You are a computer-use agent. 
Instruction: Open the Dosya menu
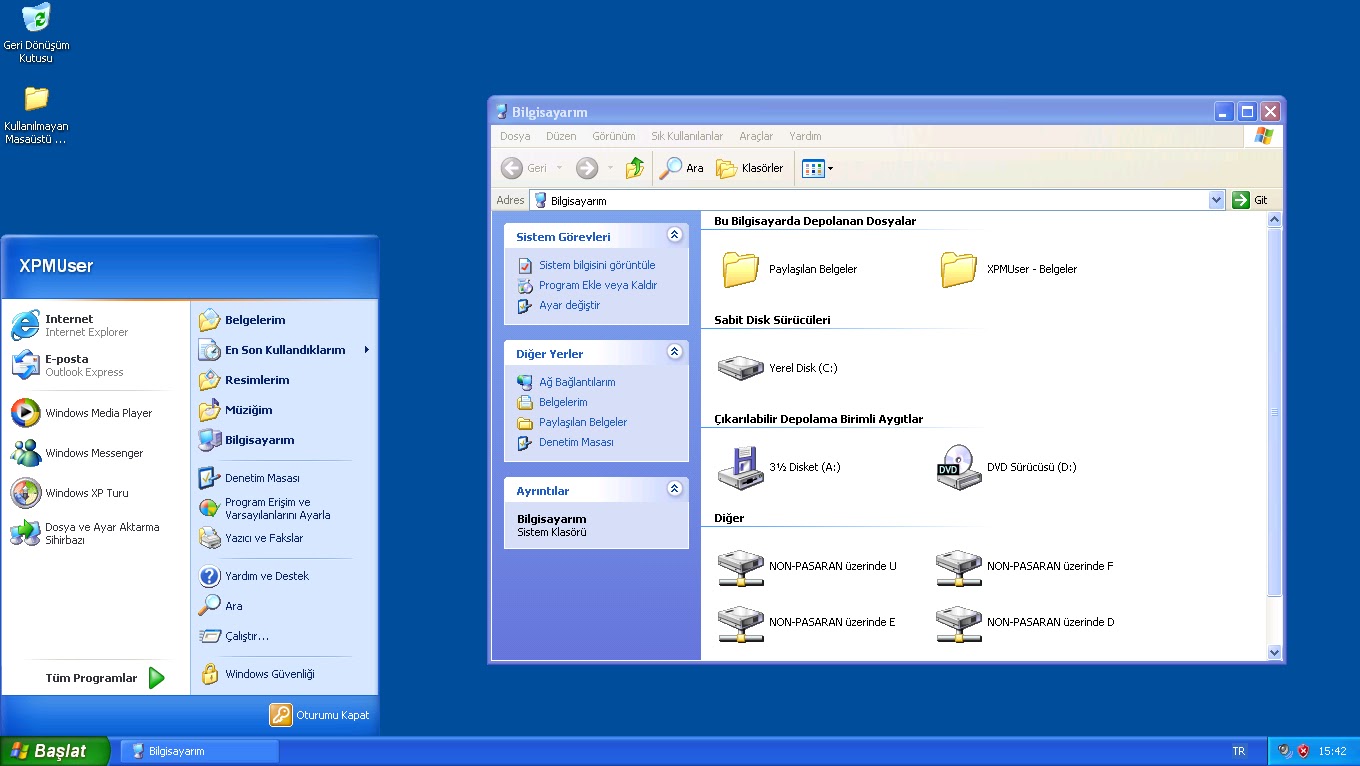pos(515,136)
